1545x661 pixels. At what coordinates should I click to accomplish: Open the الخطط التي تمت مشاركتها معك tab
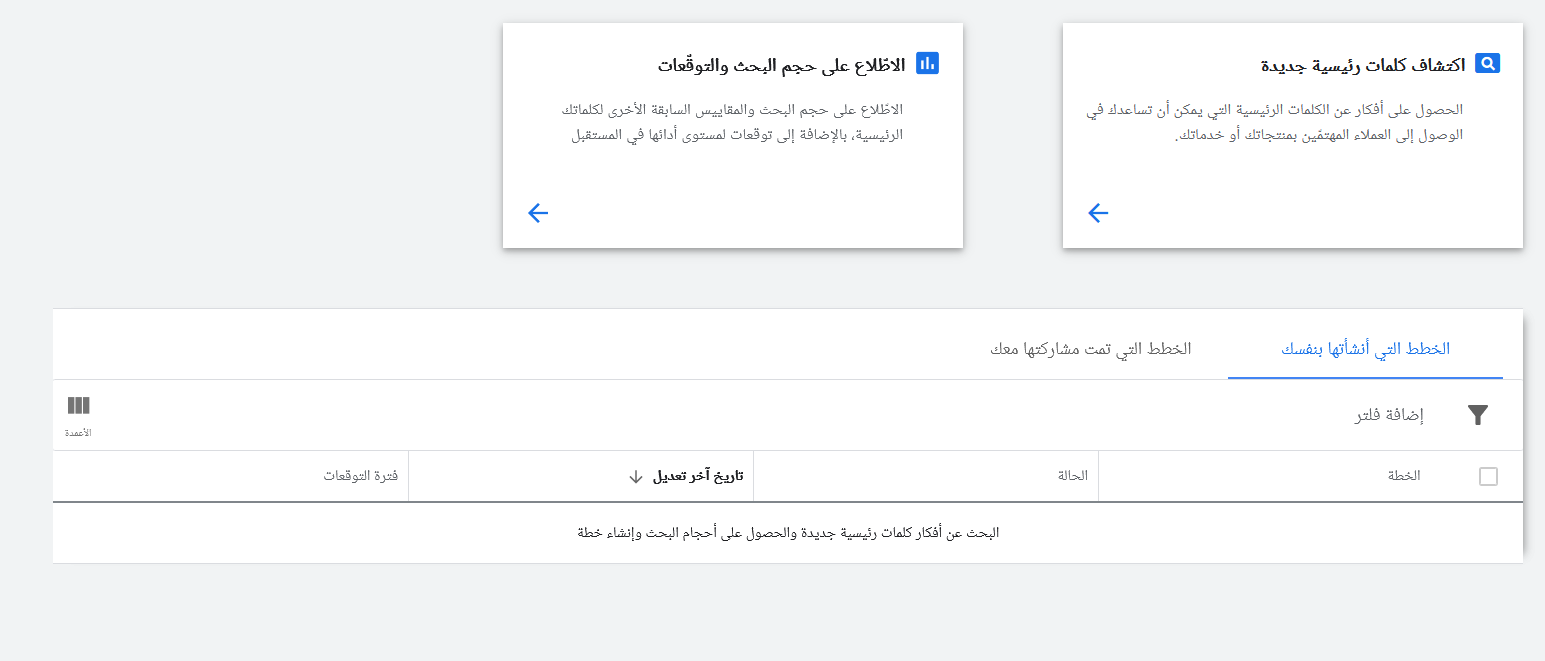pyautogui.click(x=1090, y=349)
